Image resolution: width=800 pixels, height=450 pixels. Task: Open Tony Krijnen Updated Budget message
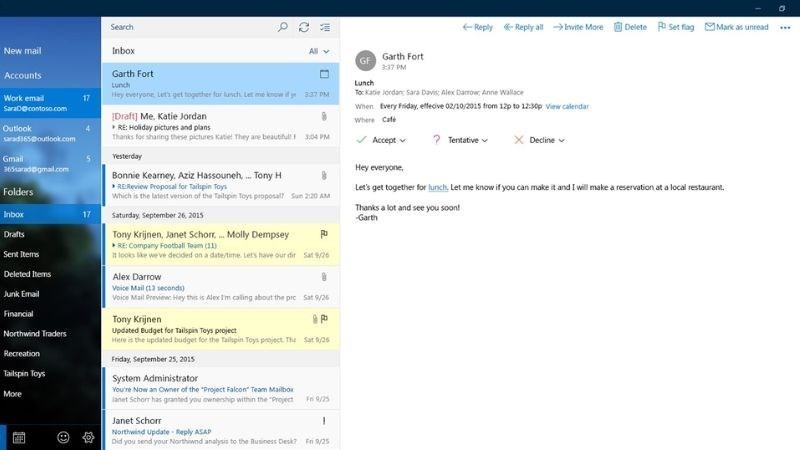tap(220, 329)
